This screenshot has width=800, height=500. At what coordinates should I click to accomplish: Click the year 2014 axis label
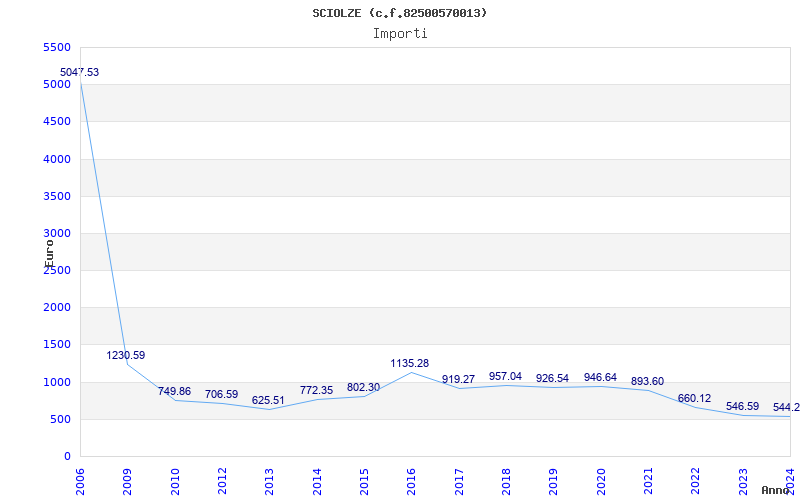[x=317, y=481]
